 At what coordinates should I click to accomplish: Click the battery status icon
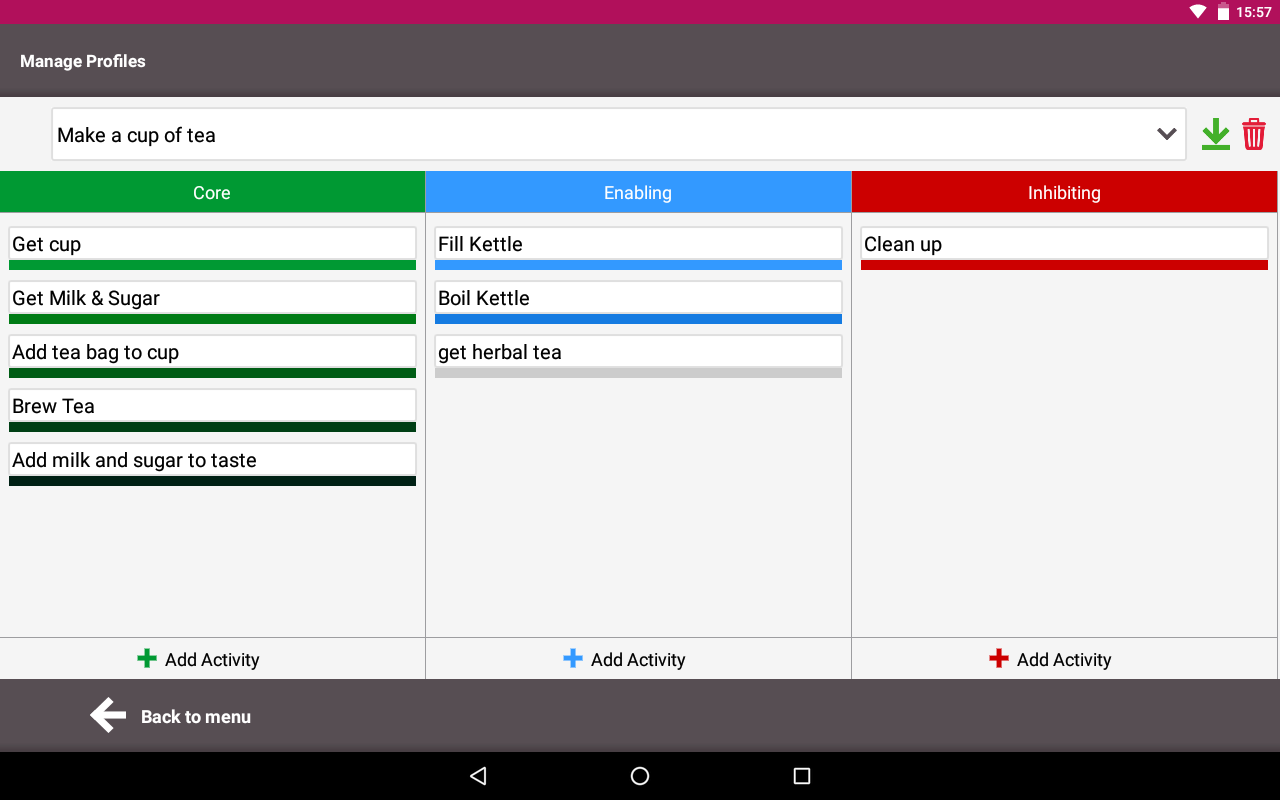[1223, 12]
